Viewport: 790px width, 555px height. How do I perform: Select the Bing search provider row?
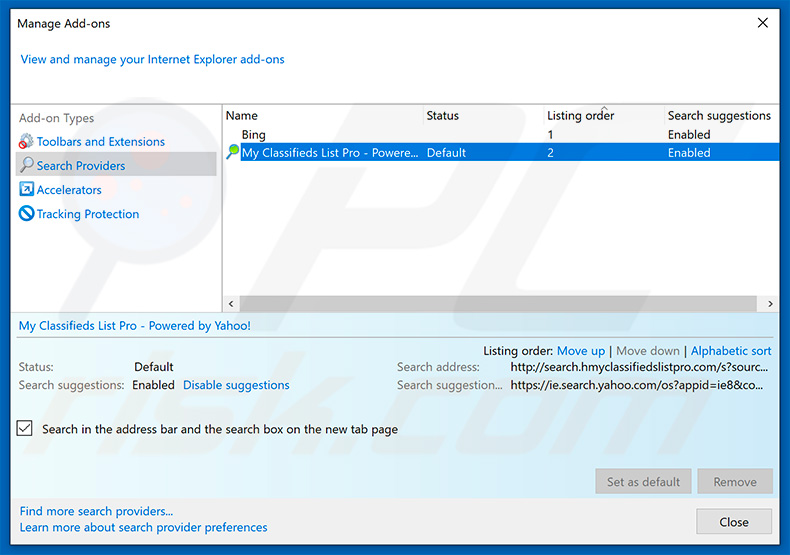point(254,135)
